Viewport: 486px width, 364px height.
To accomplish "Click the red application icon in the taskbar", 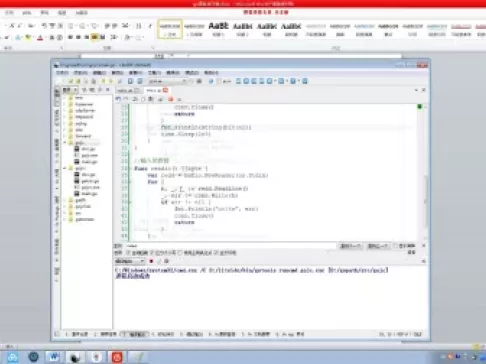I will pos(117,357).
